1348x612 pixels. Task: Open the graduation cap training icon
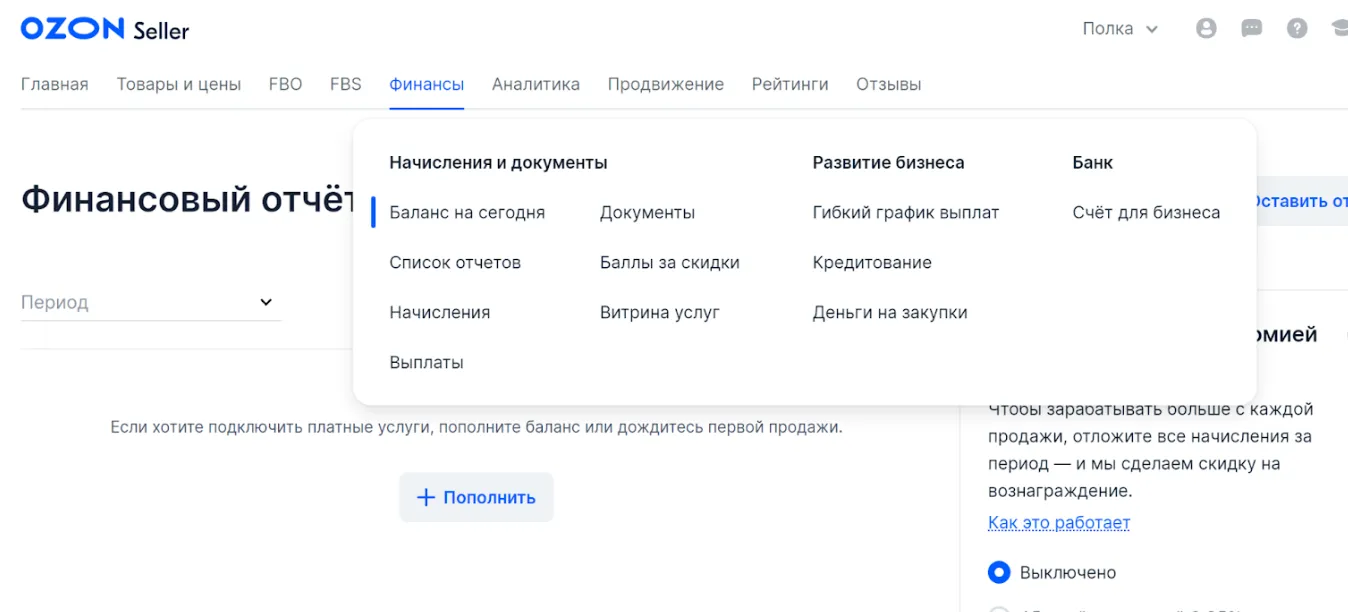coord(1339,29)
